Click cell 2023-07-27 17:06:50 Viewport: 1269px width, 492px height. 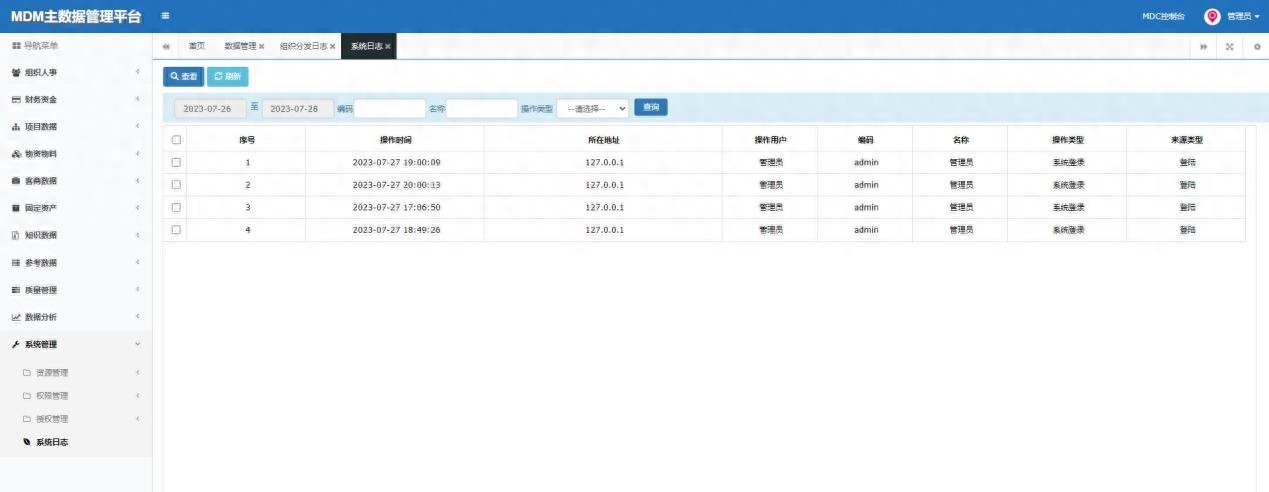(x=396, y=207)
